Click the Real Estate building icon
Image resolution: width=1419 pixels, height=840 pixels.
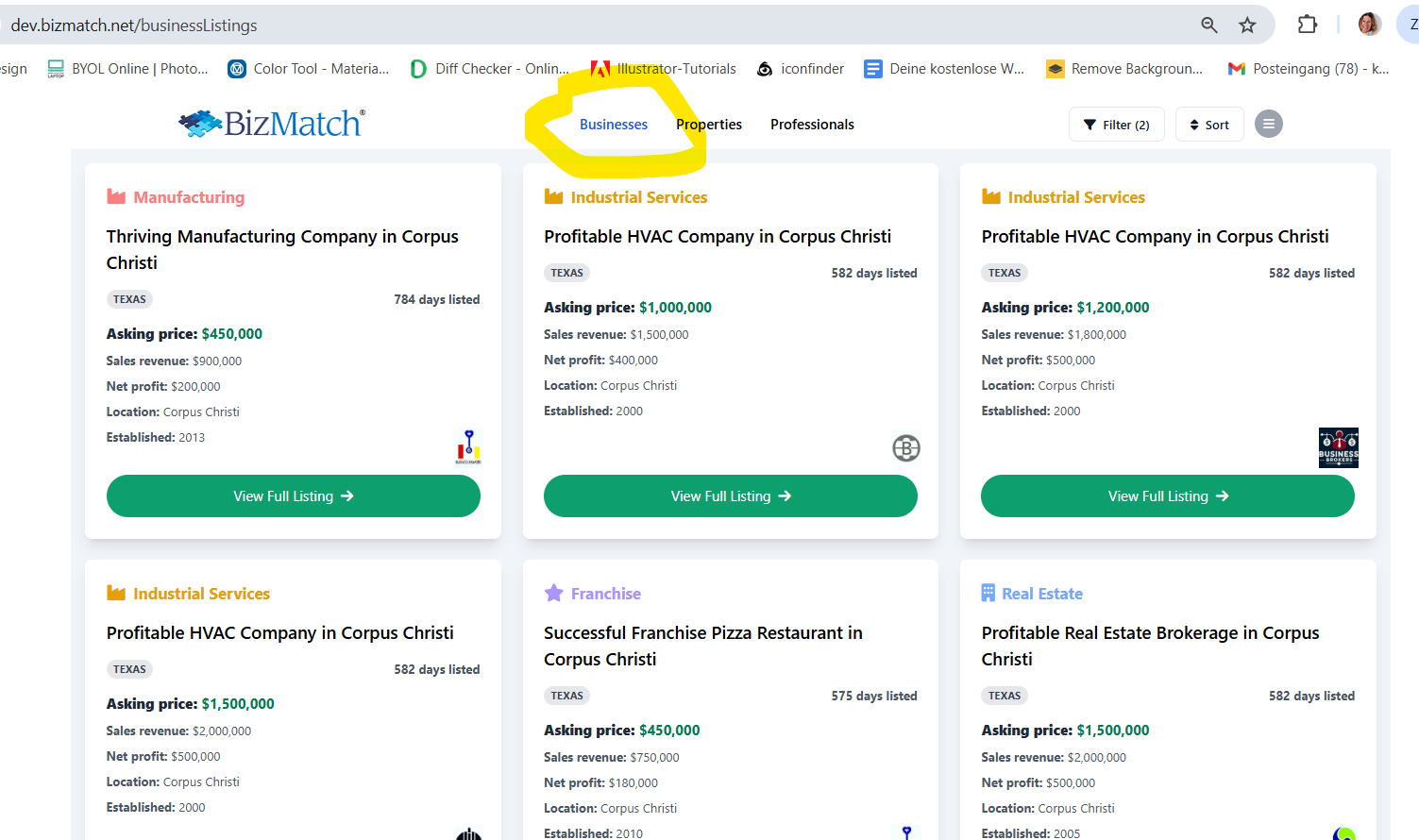click(x=988, y=593)
